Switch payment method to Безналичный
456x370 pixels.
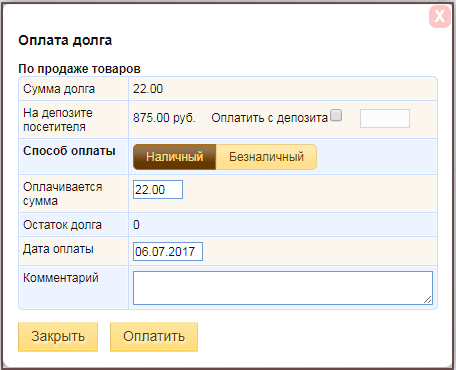(x=266, y=157)
